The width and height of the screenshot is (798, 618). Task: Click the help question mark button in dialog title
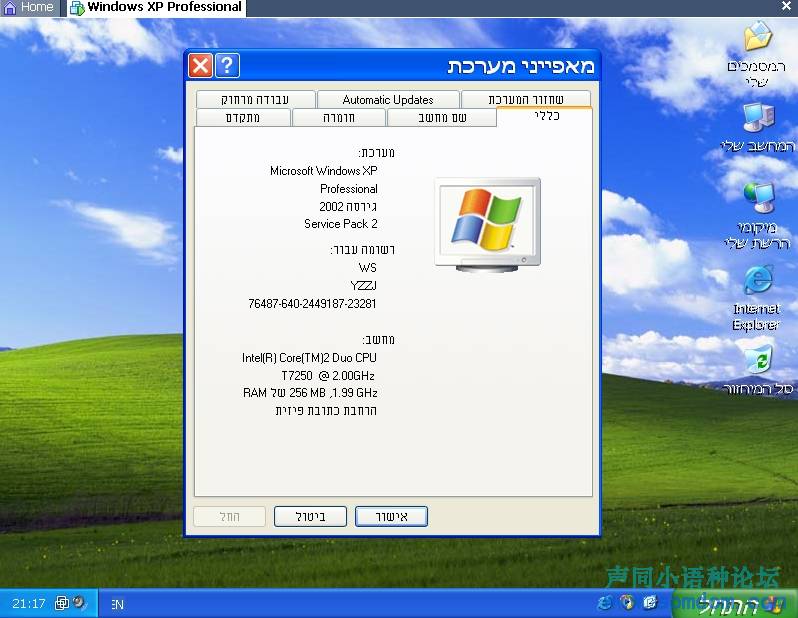point(227,66)
